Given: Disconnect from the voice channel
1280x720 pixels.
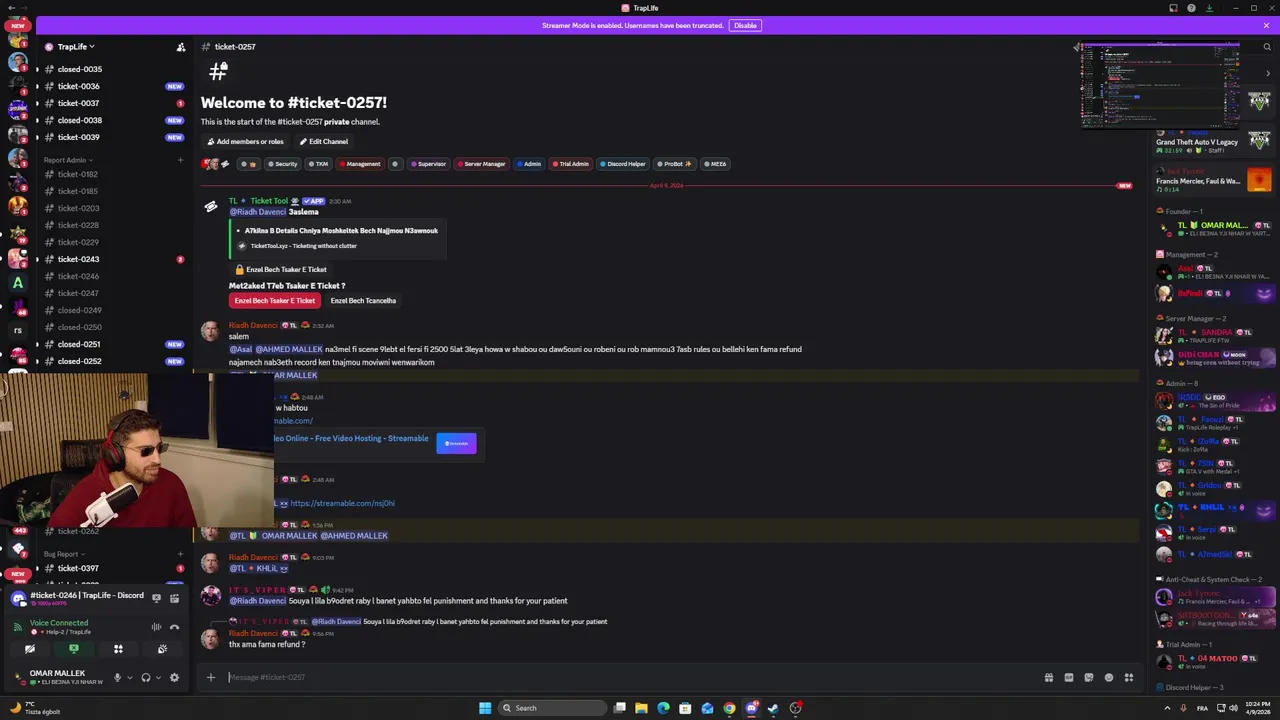Looking at the screenshot, I should [x=174, y=627].
